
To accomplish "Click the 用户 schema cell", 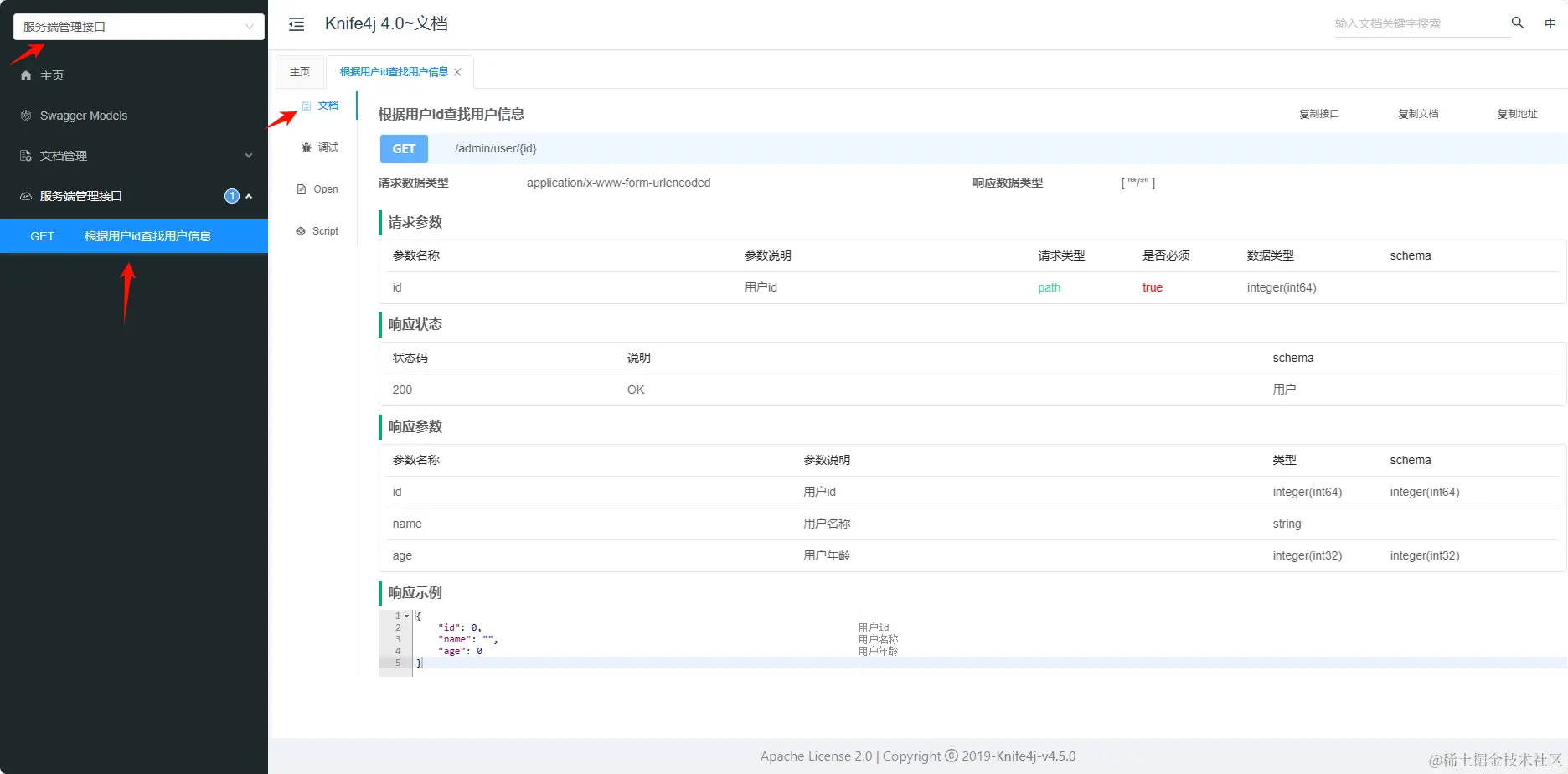I will (1284, 390).
